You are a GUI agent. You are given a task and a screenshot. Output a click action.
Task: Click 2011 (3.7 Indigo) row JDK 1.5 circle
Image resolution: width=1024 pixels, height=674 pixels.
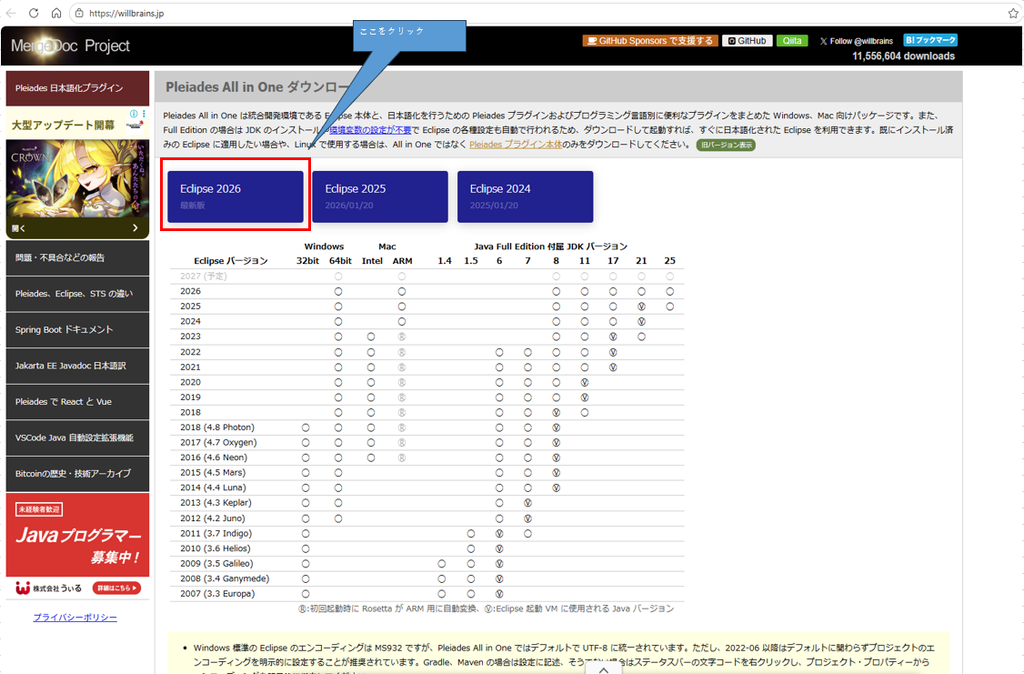[471, 534]
